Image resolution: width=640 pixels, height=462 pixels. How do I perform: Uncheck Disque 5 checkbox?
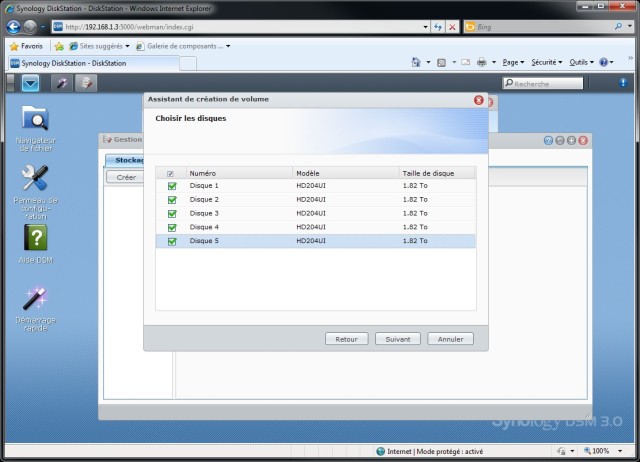point(172,242)
